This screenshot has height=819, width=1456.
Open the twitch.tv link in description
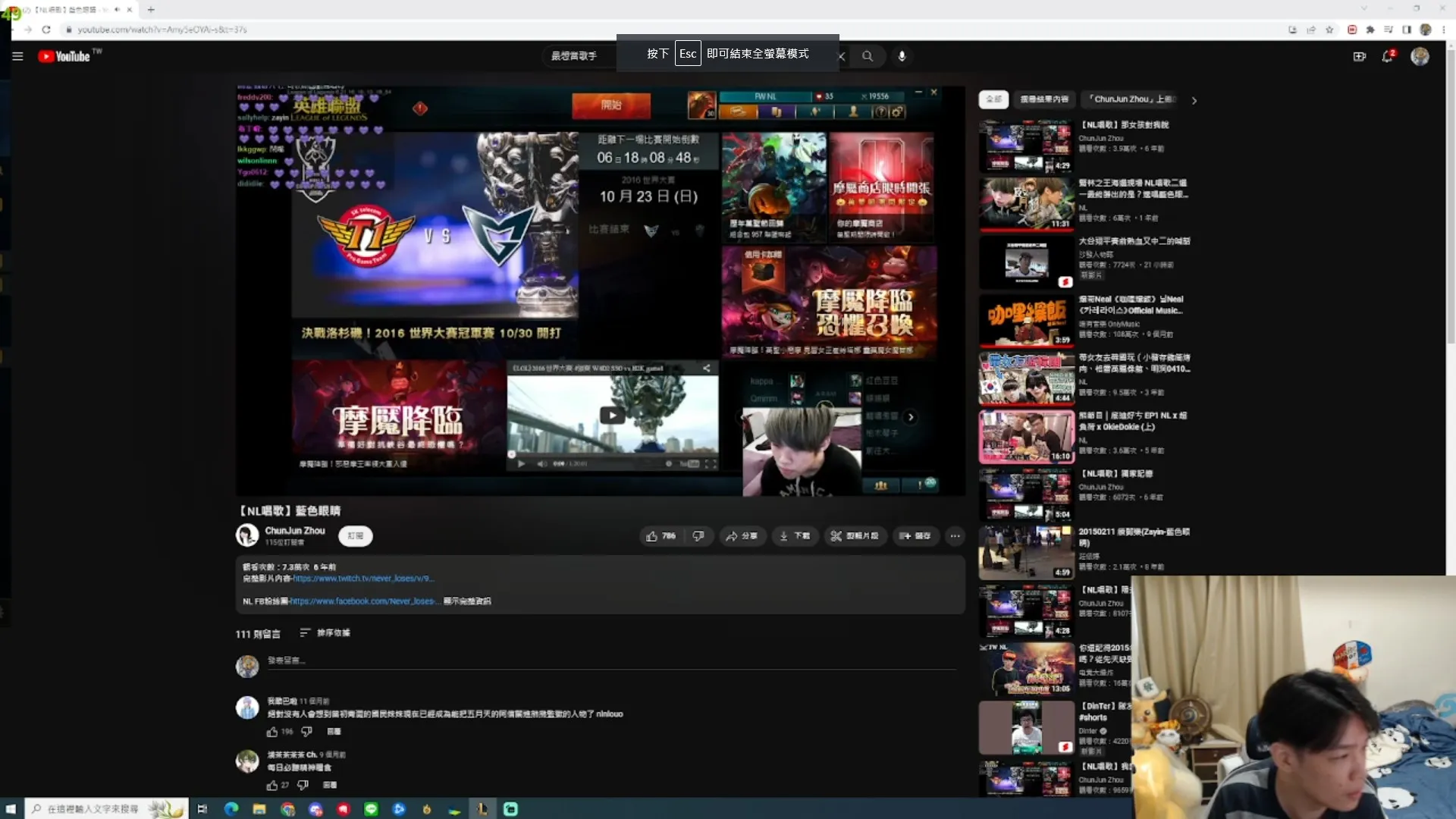[x=364, y=579]
